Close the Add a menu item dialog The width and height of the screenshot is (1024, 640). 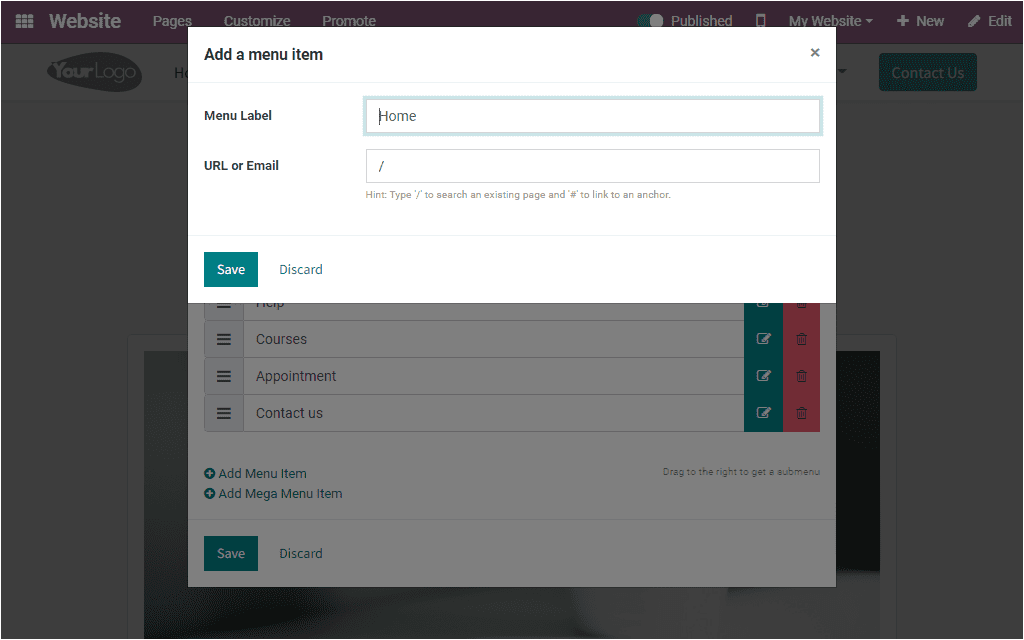pos(815,52)
